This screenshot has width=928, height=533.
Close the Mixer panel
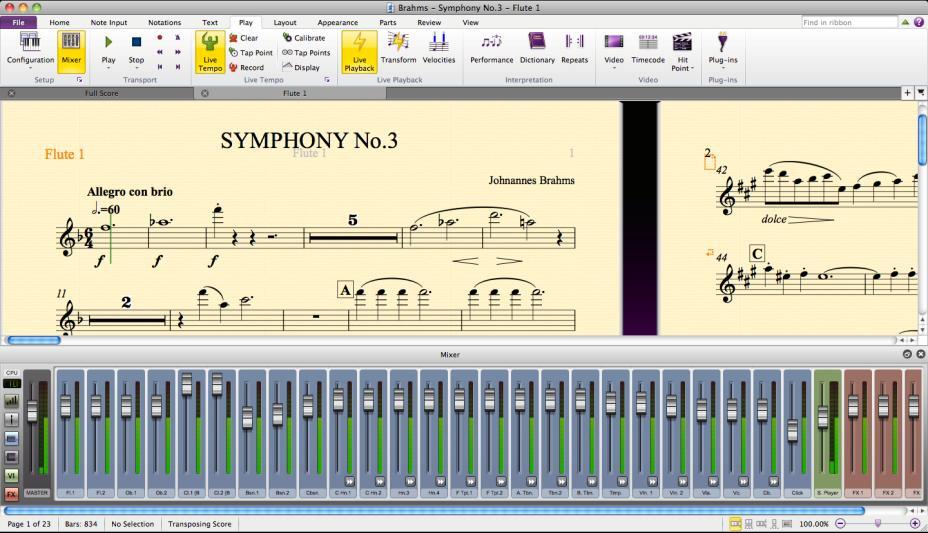coord(920,354)
